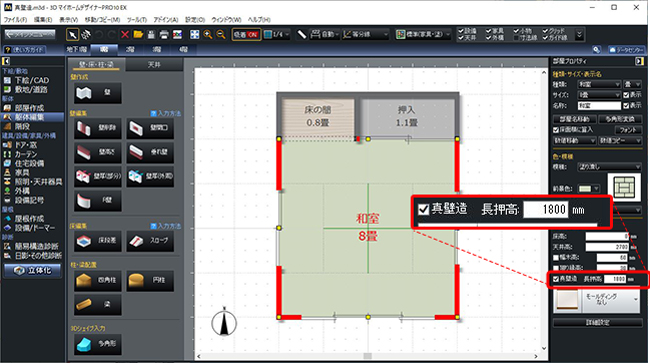Open the 種類 room type dropdown
This screenshot has width=650, height=363.
(x=599, y=84)
